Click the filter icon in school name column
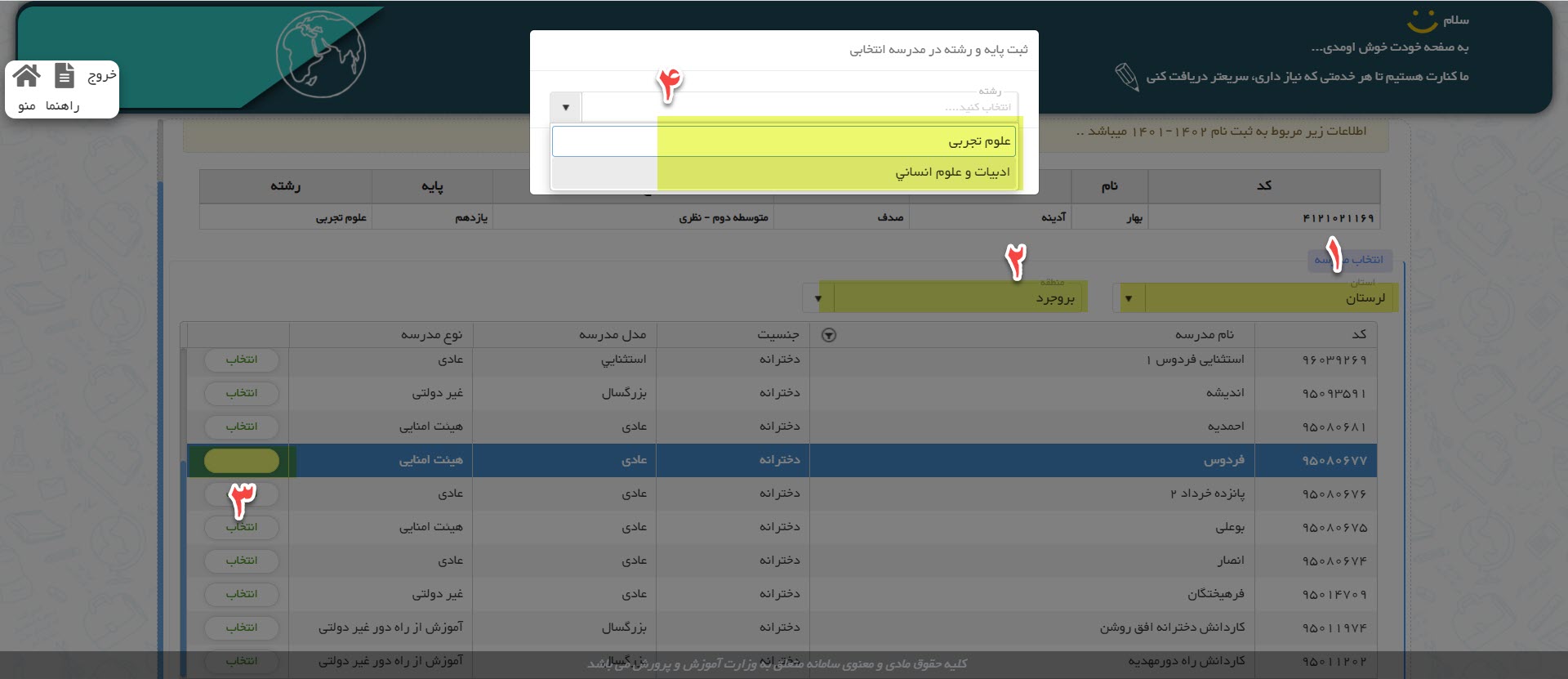 tap(828, 335)
